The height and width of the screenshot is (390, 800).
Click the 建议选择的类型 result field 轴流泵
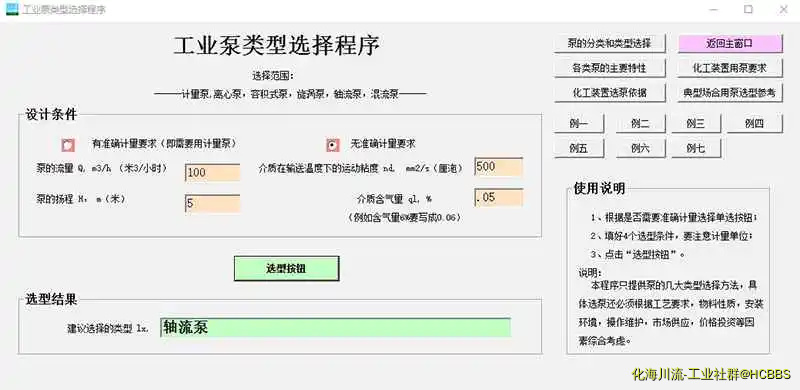[x=335, y=328]
